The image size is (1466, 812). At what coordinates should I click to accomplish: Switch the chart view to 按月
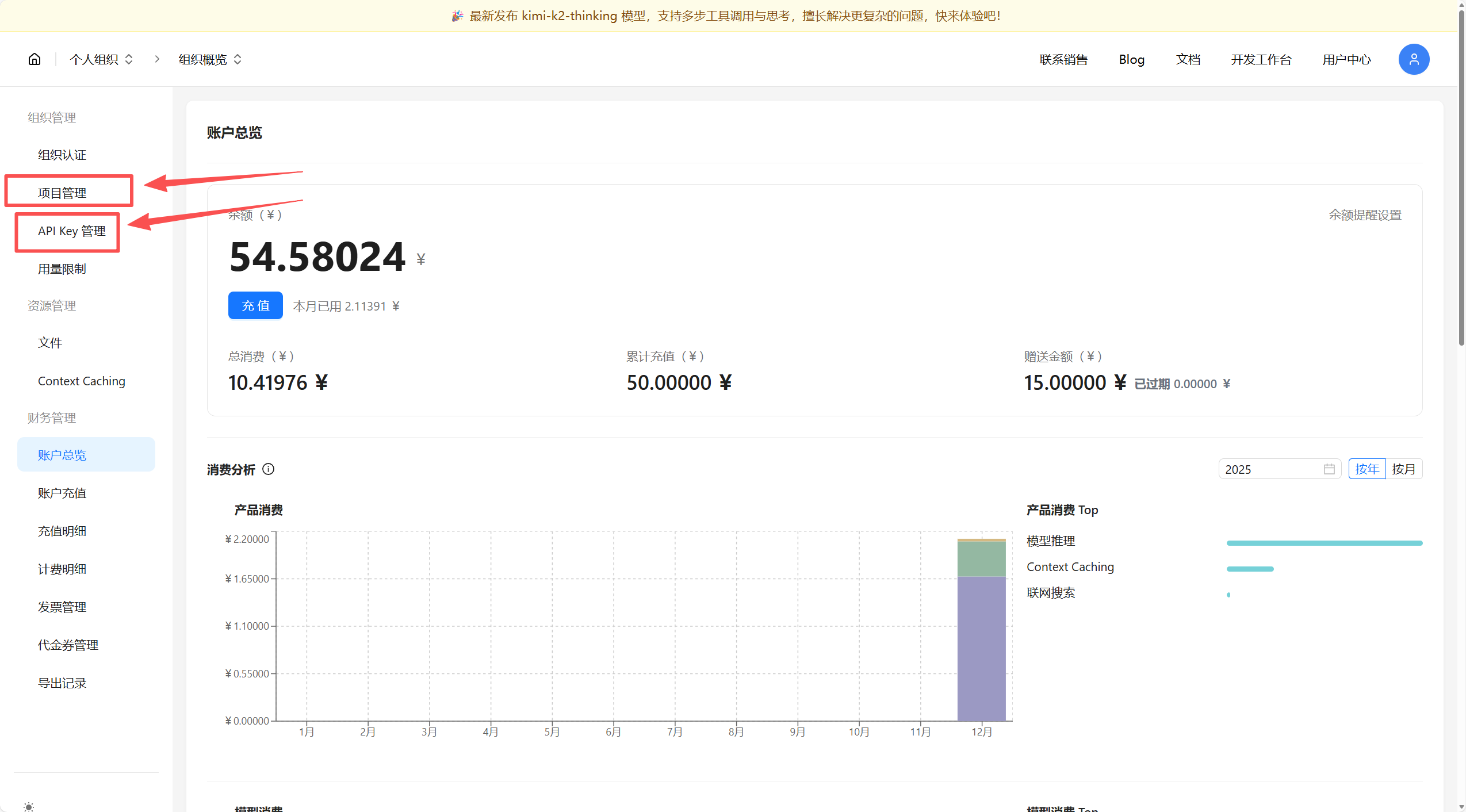1403,469
